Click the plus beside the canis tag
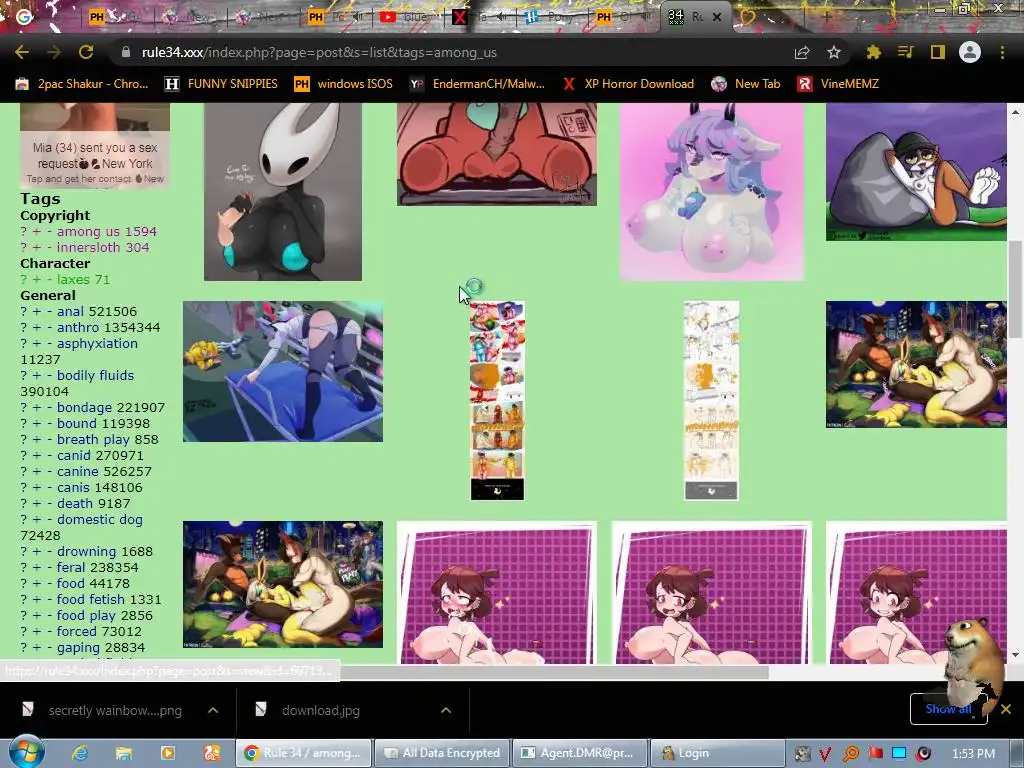This screenshot has width=1024, height=768. pos(37,487)
